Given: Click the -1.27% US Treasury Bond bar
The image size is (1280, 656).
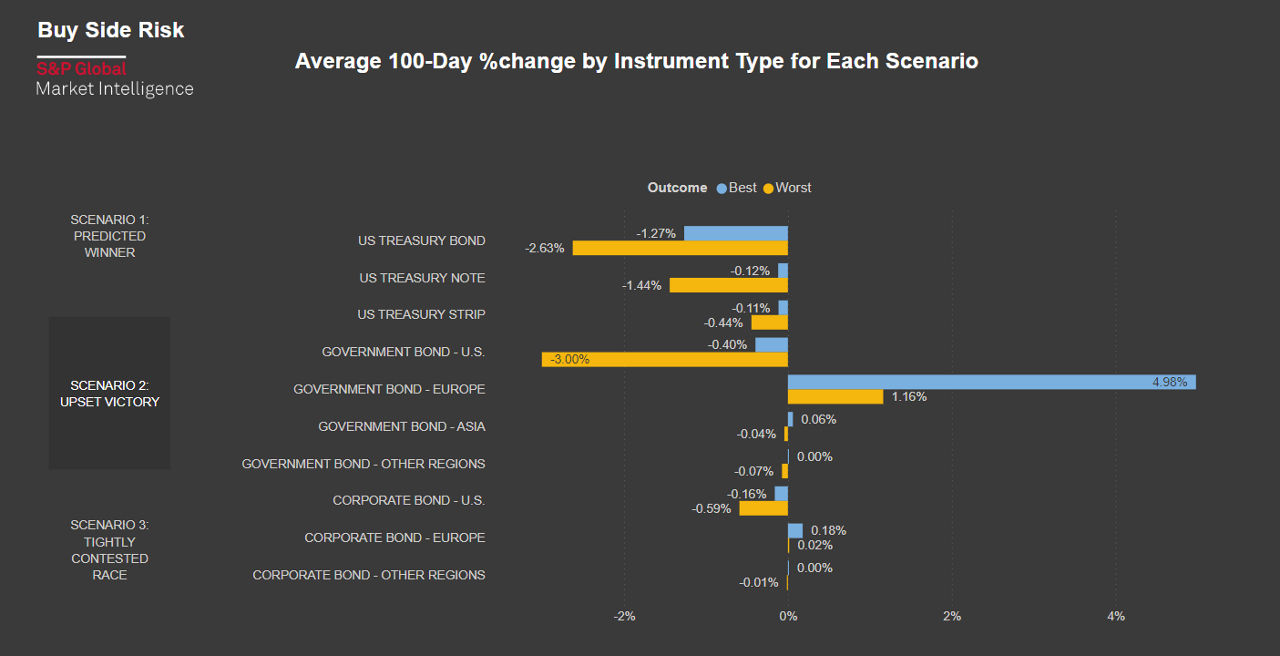Looking at the screenshot, I should 736,233.
